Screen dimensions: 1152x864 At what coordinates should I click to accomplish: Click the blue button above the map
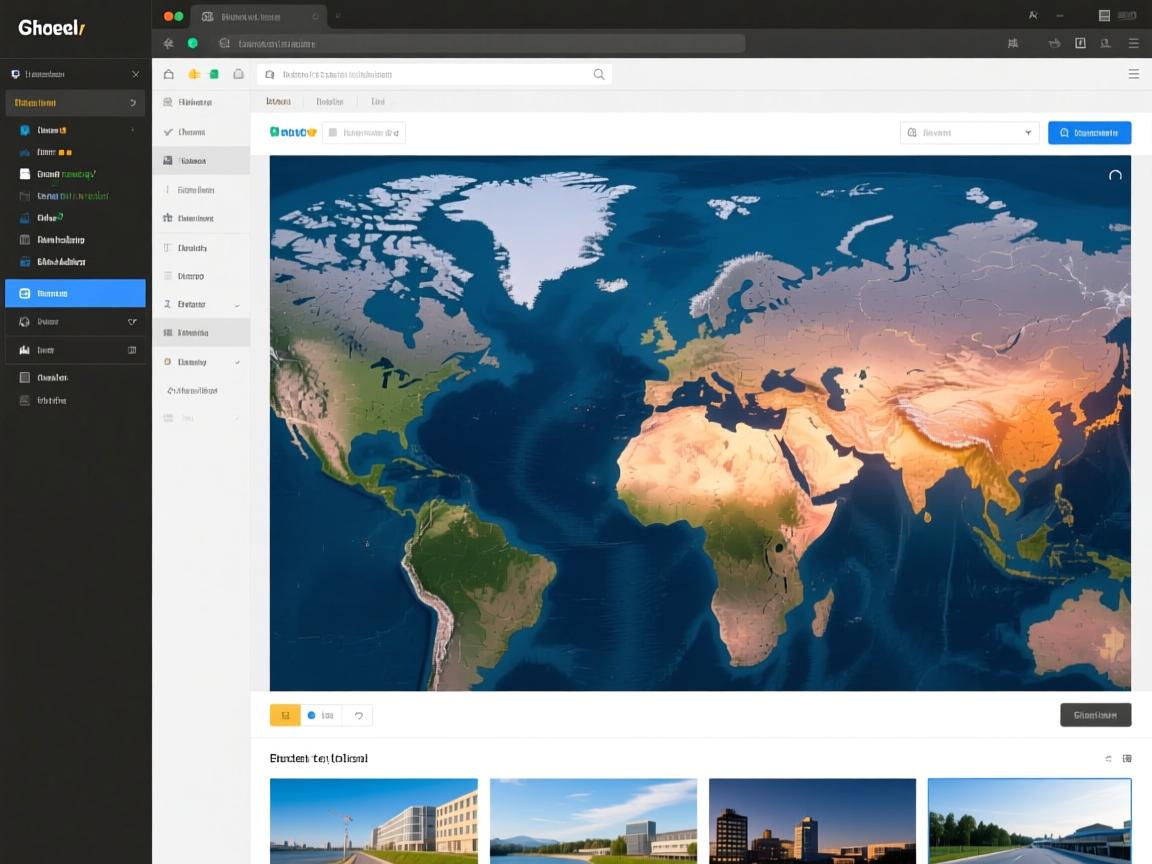tap(1089, 132)
